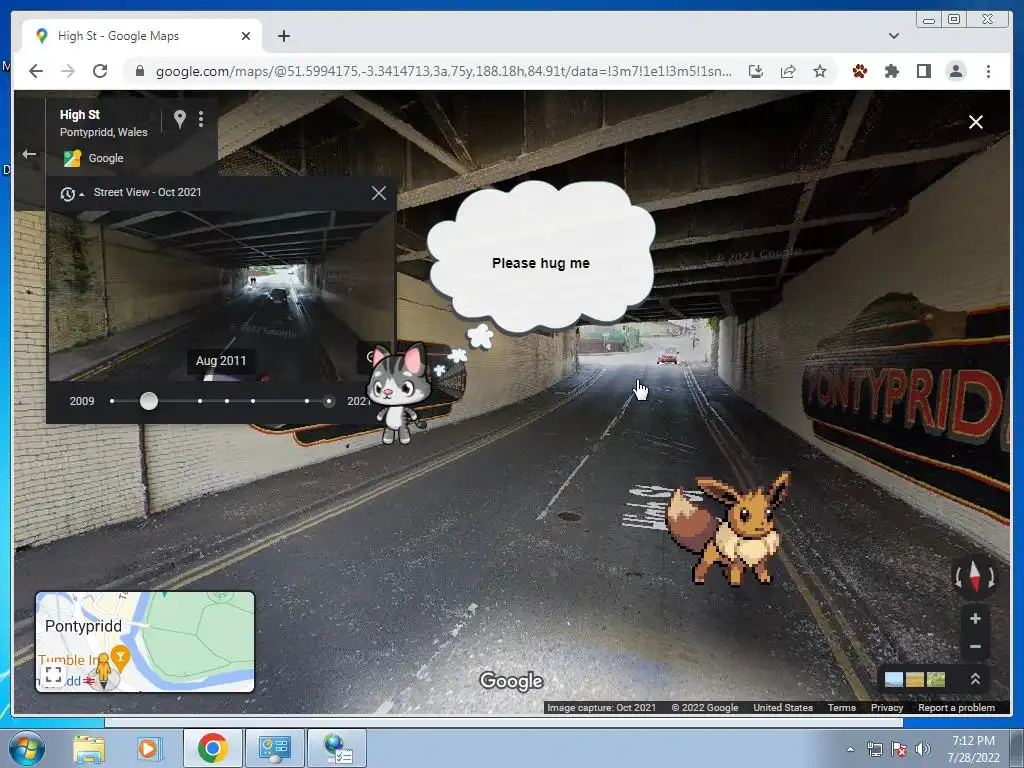Select the 2009 first timeline dot
The image size is (1024, 768).
(112, 401)
